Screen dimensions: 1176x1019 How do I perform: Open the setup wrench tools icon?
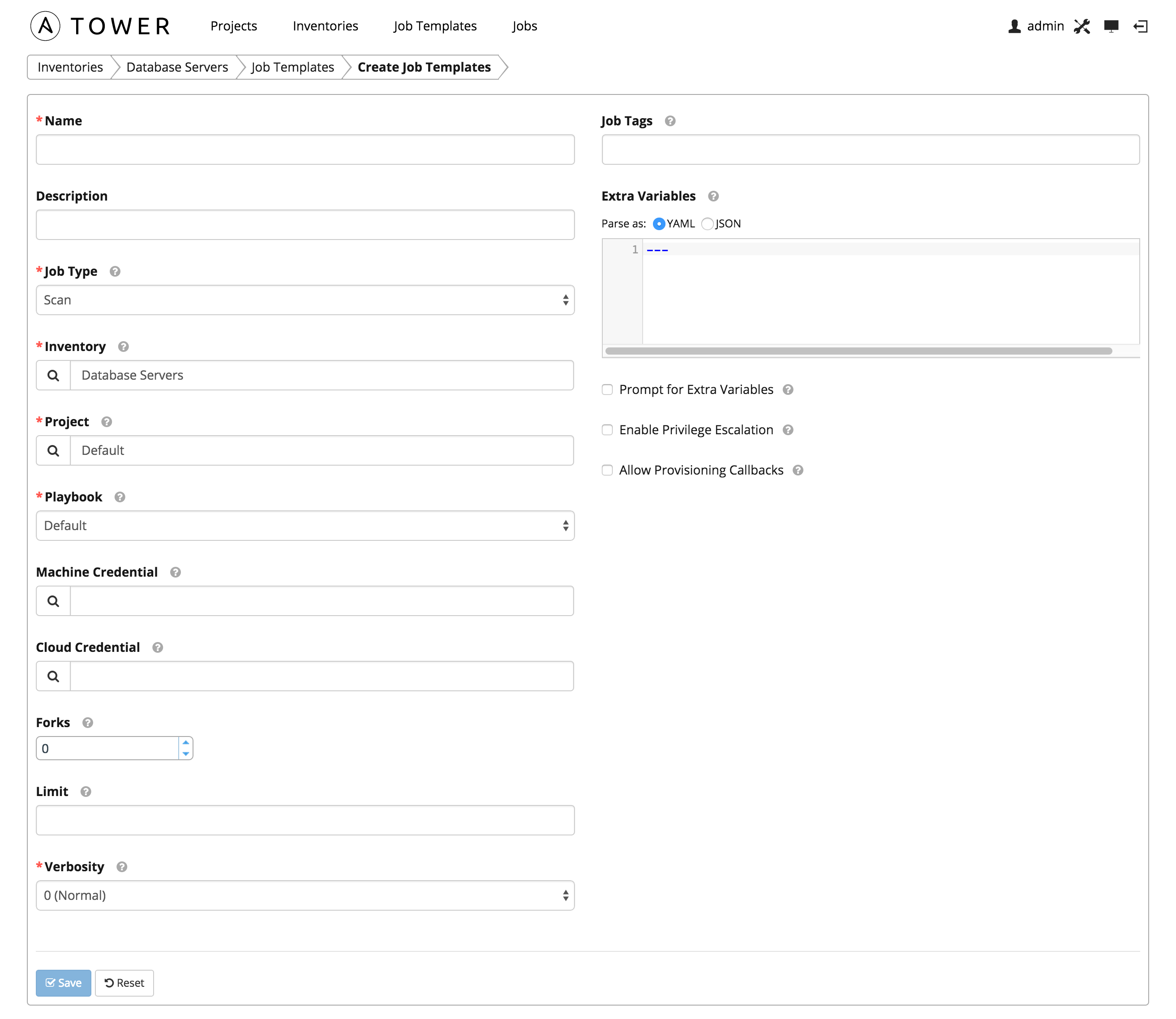(x=1082, y=26)
